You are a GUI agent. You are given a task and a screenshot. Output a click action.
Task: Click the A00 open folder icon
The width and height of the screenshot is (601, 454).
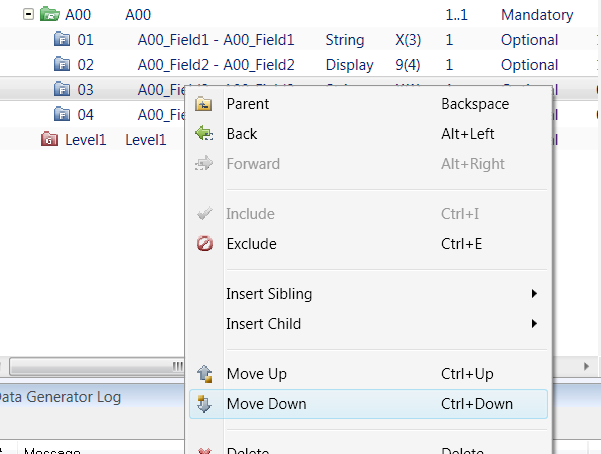(x=49, y=15)
